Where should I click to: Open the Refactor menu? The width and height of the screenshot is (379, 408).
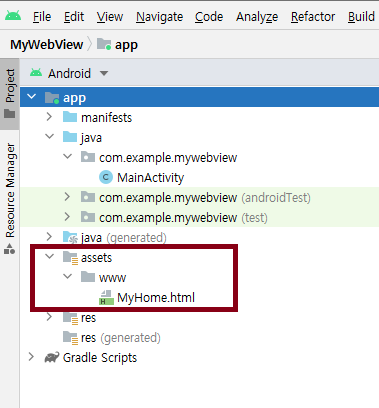click(313, 16)
